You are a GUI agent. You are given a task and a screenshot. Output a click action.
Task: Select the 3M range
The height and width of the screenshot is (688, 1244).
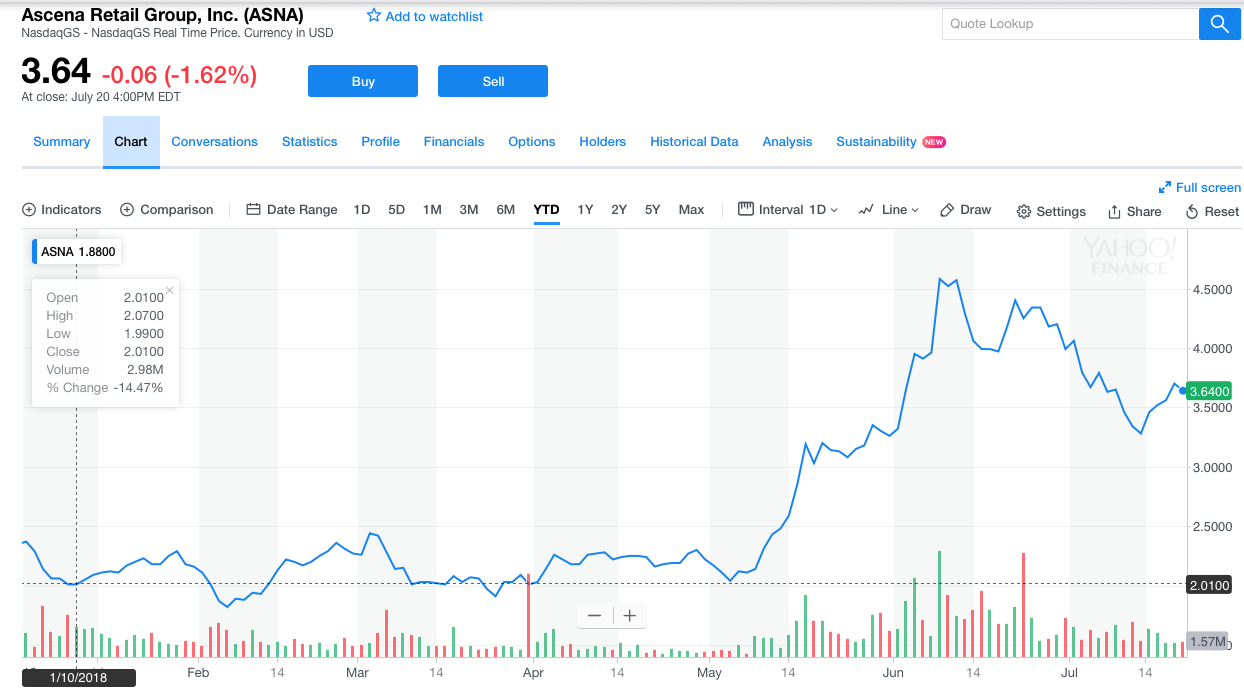[x=469, y=210]
